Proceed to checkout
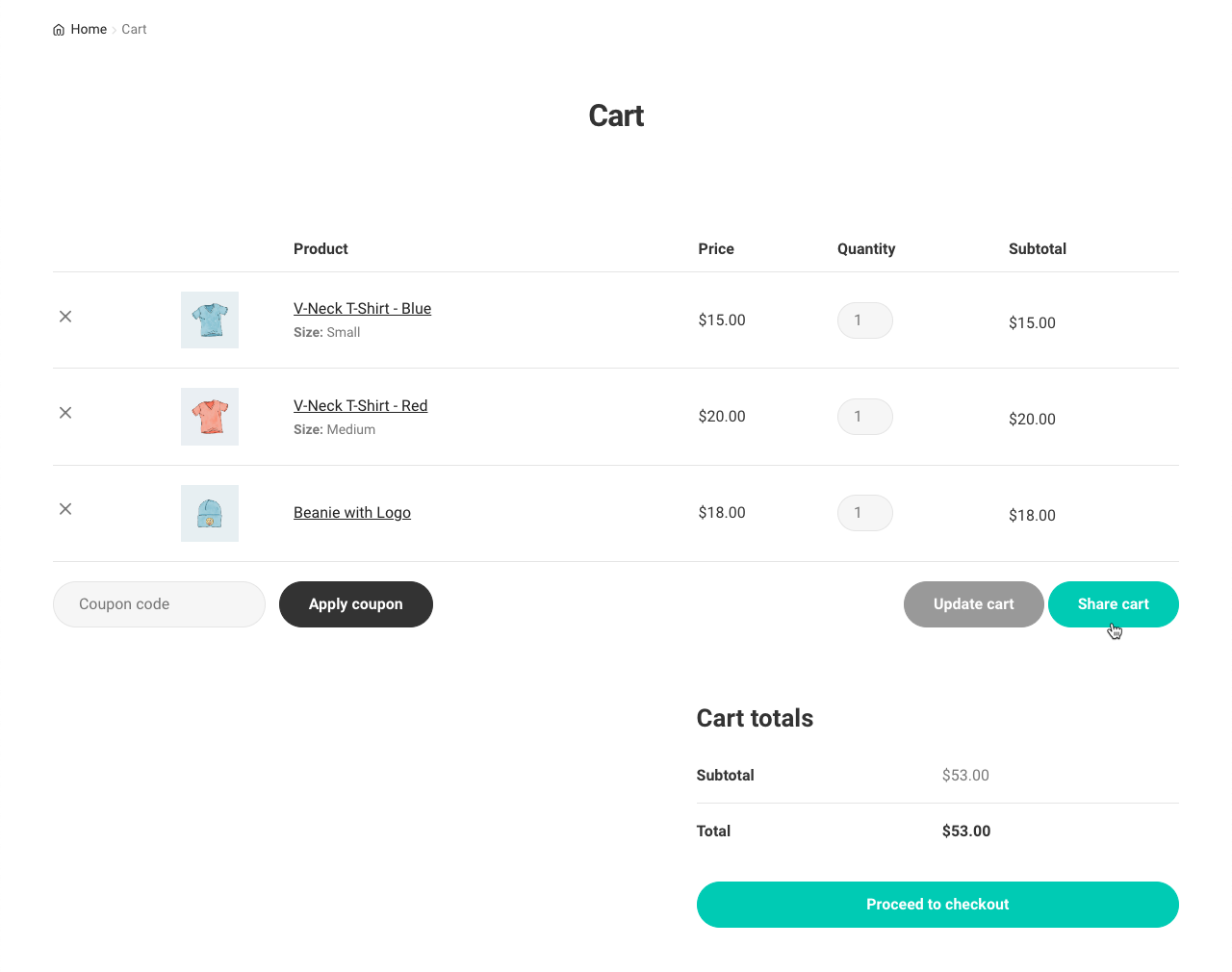This screenshot has width=1232, height=972. 937,905
